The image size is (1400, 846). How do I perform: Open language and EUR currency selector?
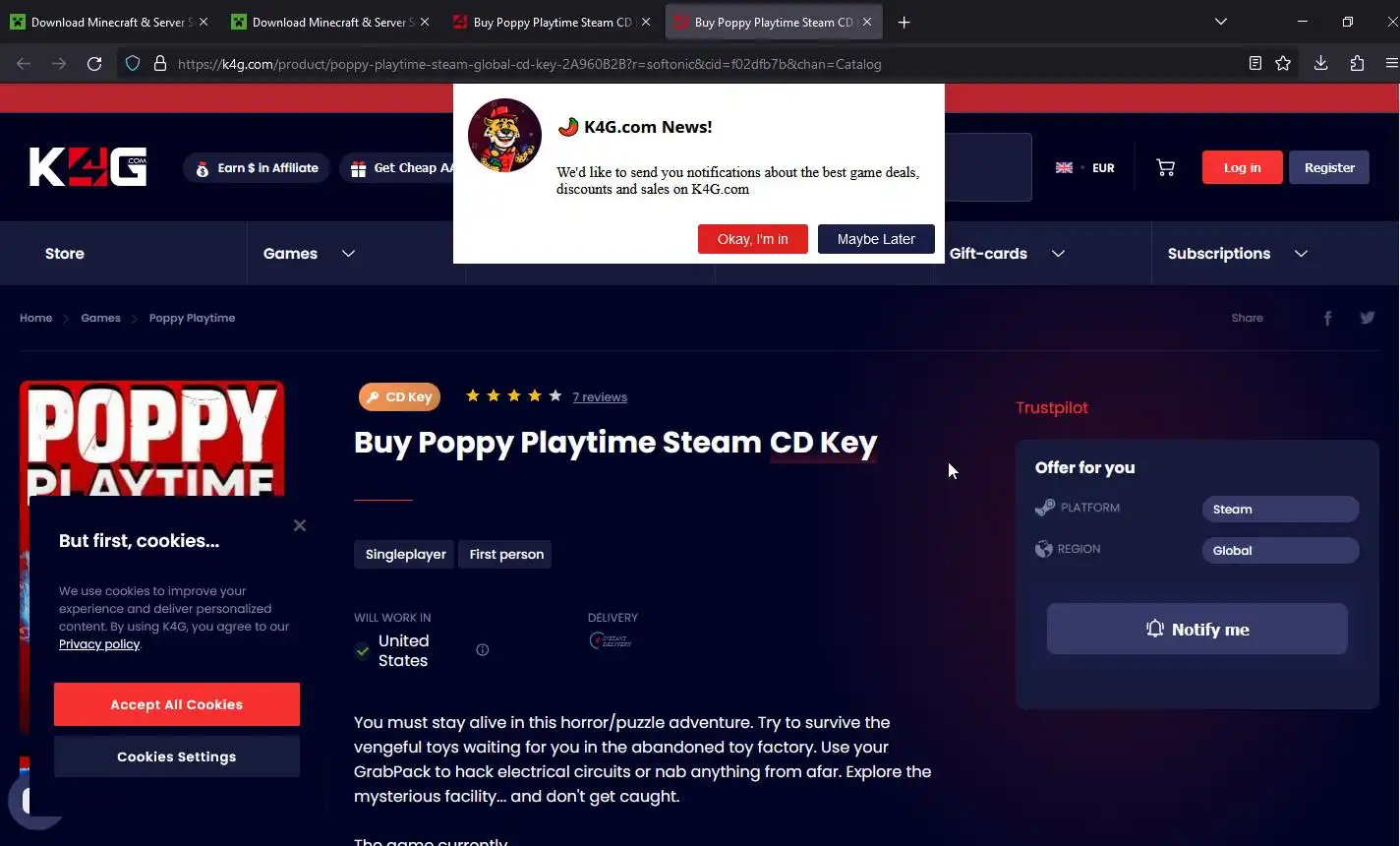coord(1085,168)
